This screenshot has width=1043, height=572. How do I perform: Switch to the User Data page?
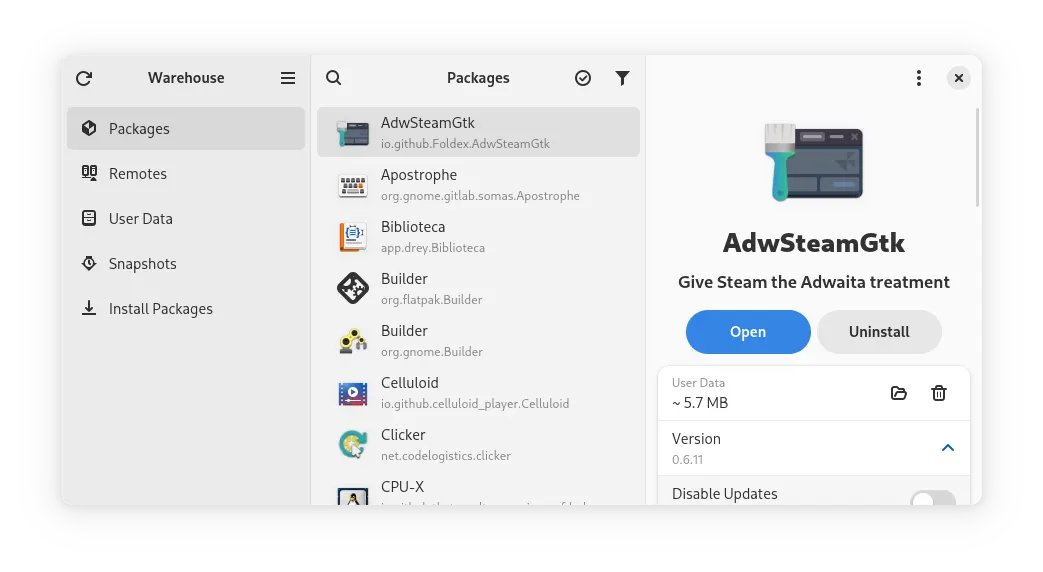186,218
